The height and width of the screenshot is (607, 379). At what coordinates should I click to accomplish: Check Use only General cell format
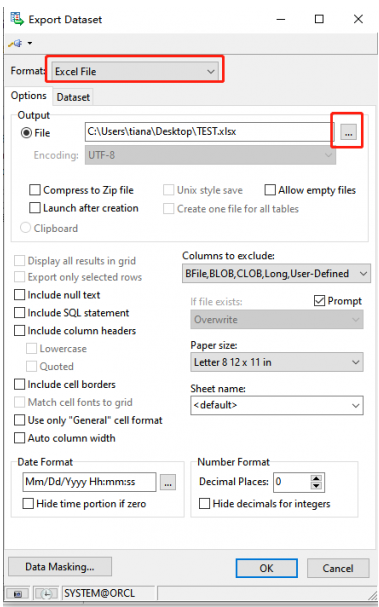(19, 420)
